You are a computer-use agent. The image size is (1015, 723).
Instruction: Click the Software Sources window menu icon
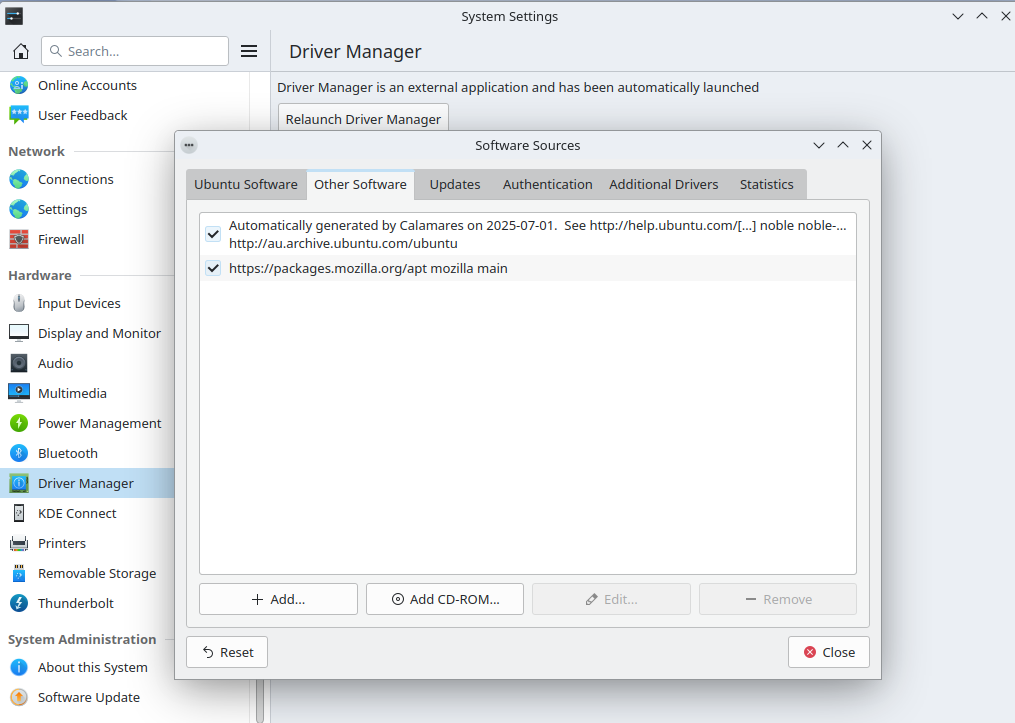coord(189,145)
